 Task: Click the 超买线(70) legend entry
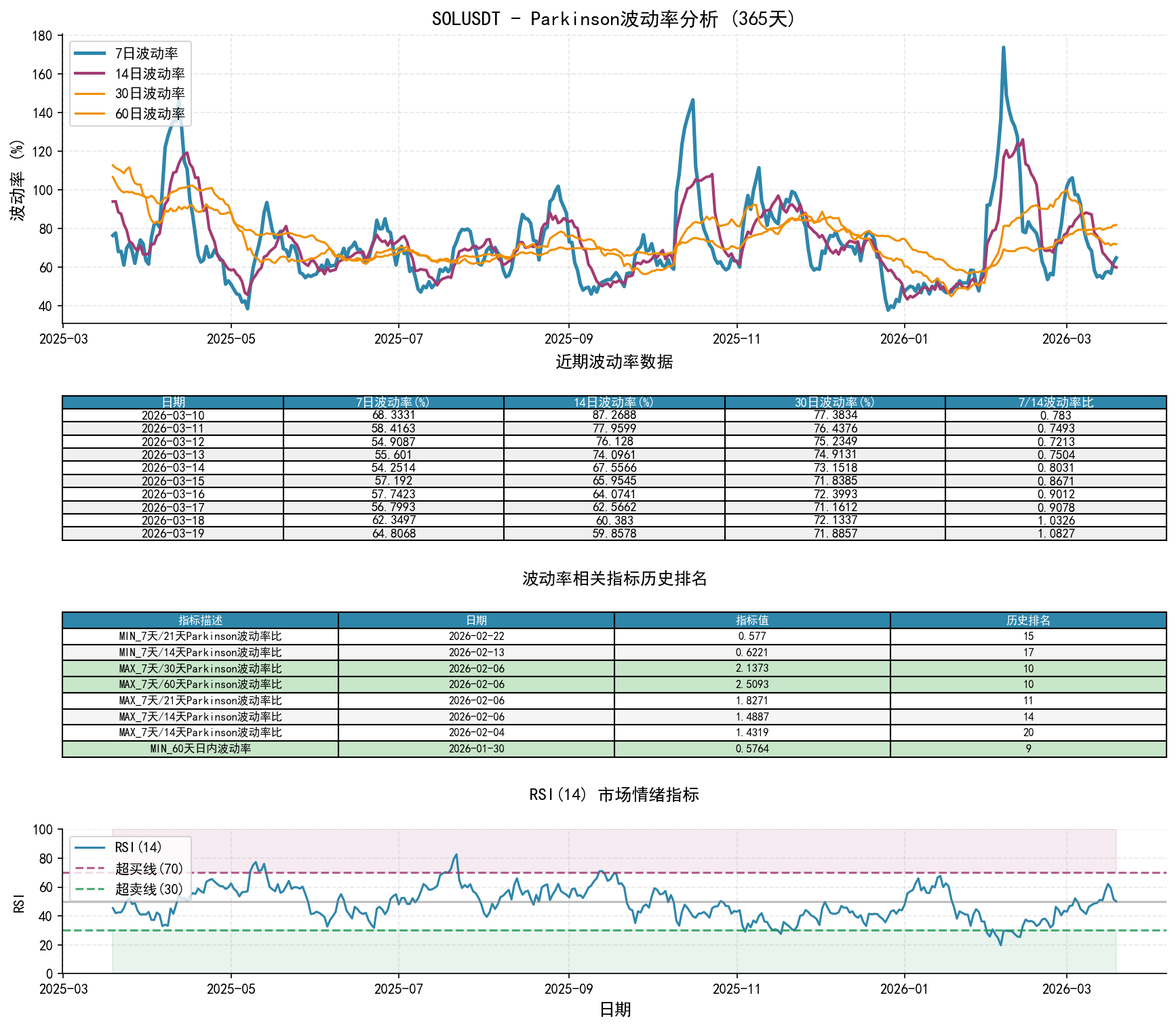pyautogui.click(x=149, y=868)
